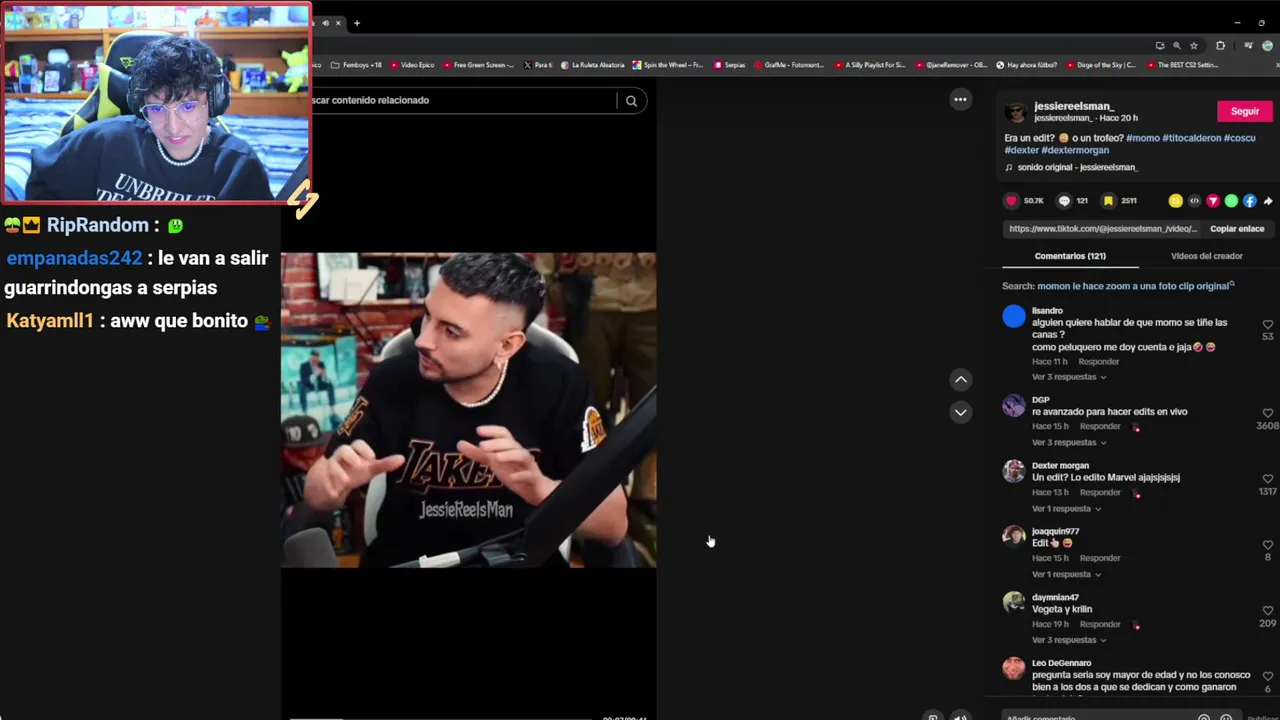Open 'GrafMe - Fotomont...' bookmark
The image size is (1280, 720).
pyautogui.click(x=789, y=65)
